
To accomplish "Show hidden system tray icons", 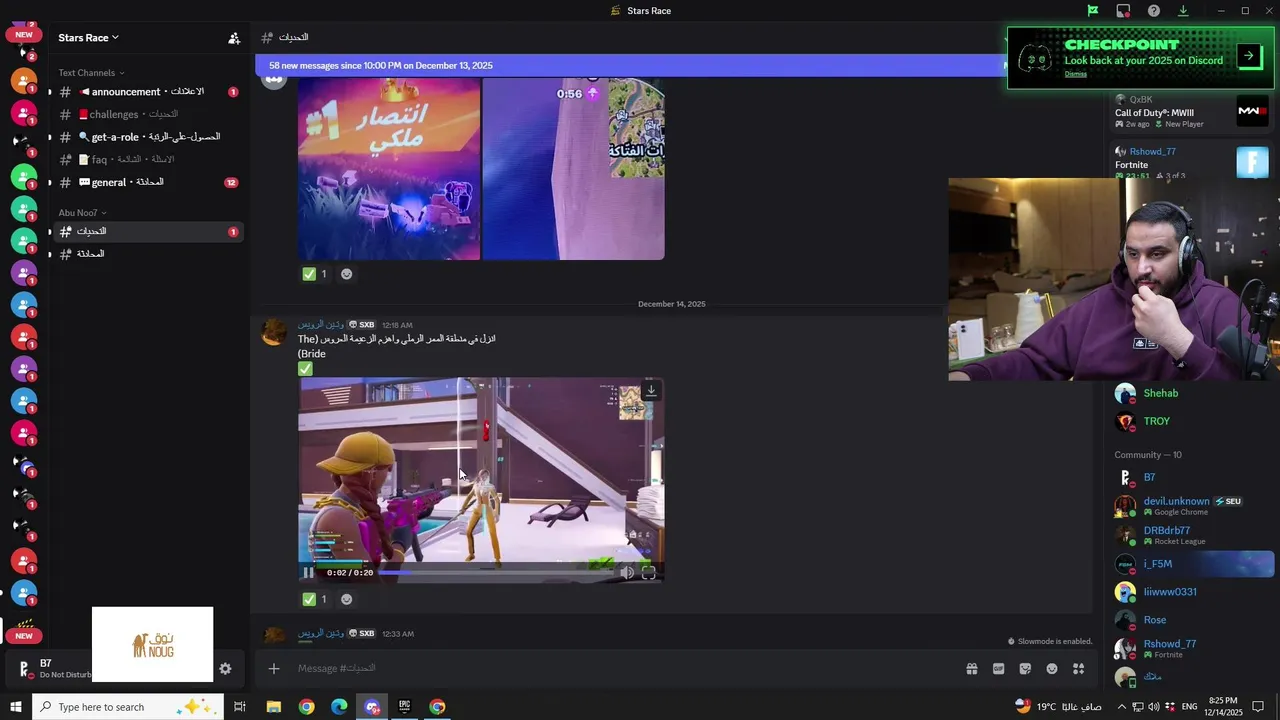I will (1121, 707).
